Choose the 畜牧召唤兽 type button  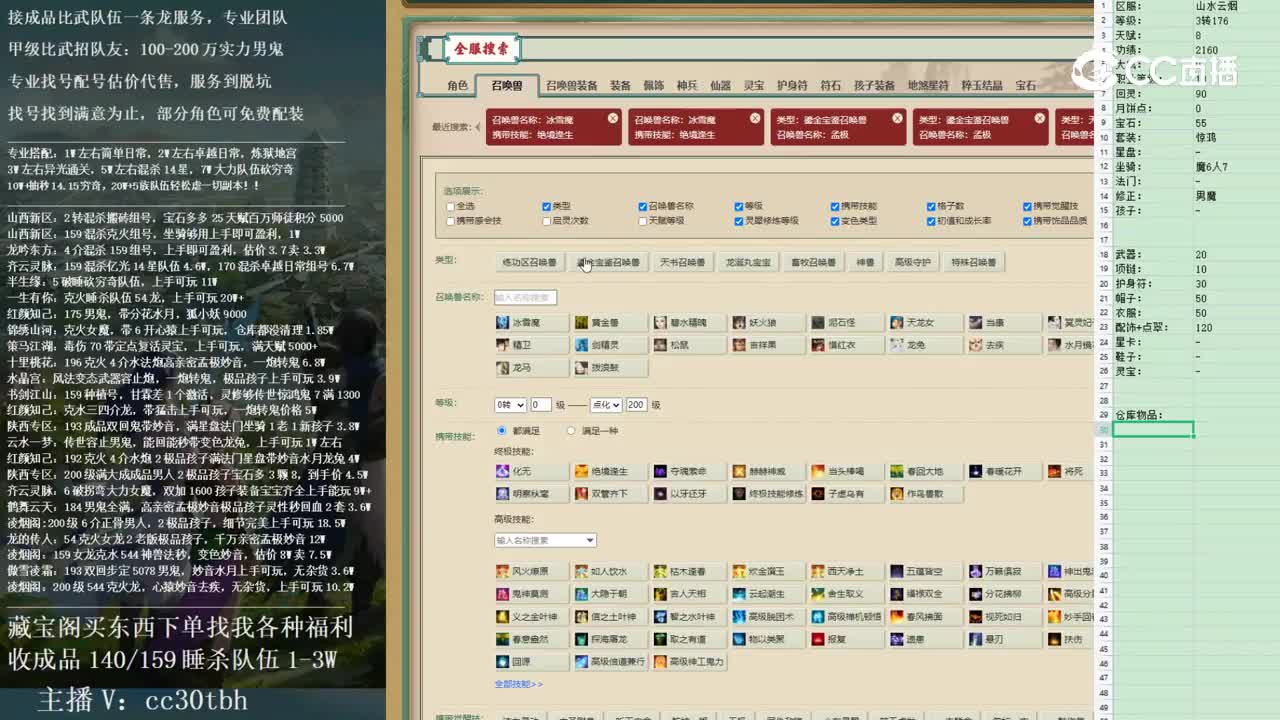[x=812, y=263]
